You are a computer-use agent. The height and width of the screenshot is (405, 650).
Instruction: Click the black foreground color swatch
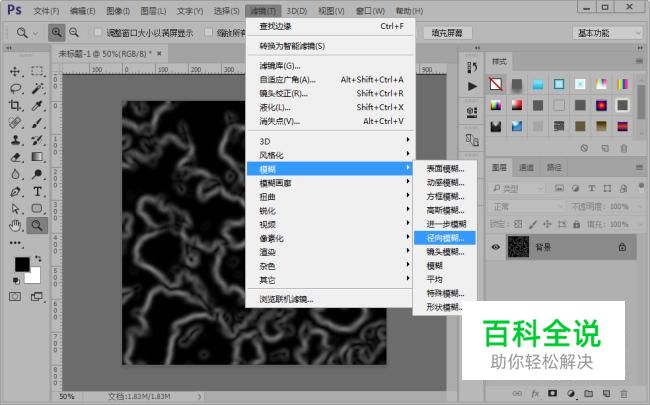click(x=22, y=264)
